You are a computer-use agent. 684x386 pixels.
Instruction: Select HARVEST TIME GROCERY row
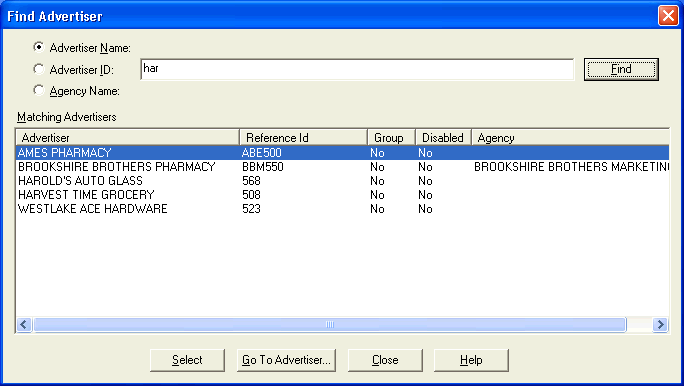tap(342, 195)
